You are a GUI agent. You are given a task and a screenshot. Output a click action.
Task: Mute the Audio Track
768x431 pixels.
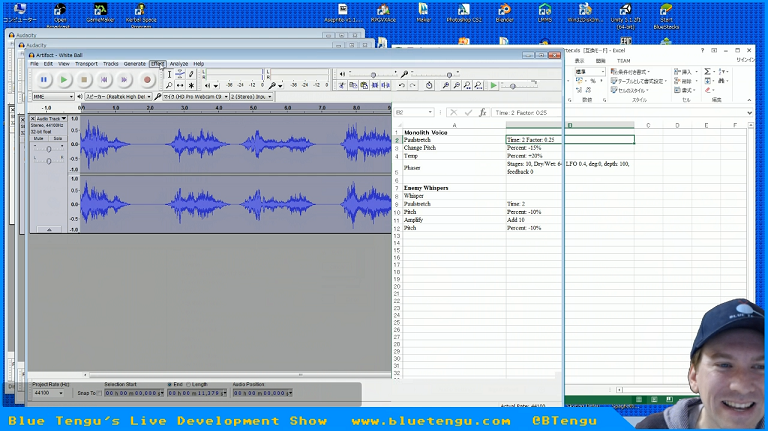(39, 139)
